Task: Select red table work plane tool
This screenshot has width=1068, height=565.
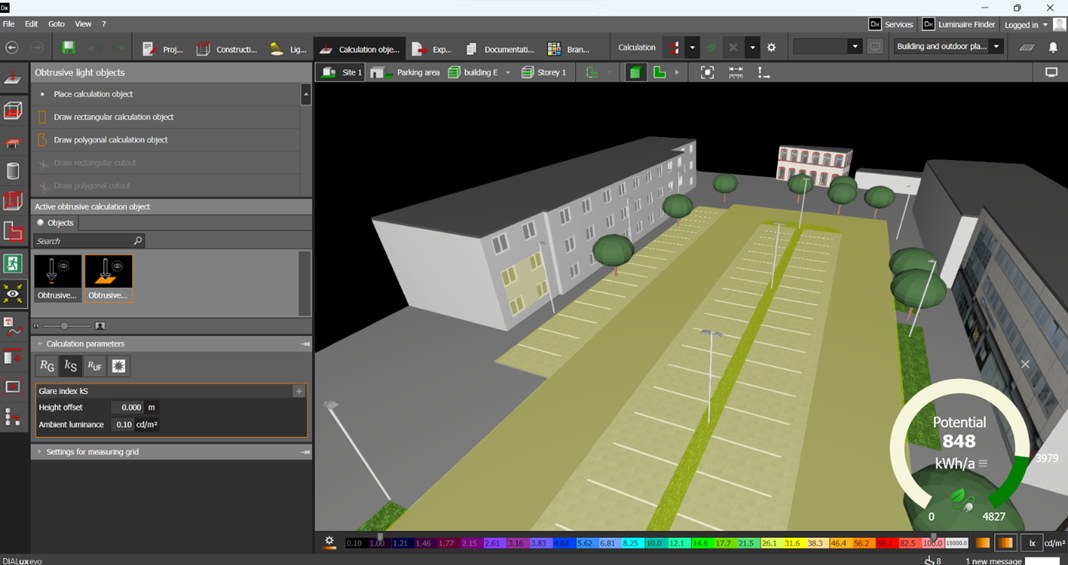Action: coord(13,141)
